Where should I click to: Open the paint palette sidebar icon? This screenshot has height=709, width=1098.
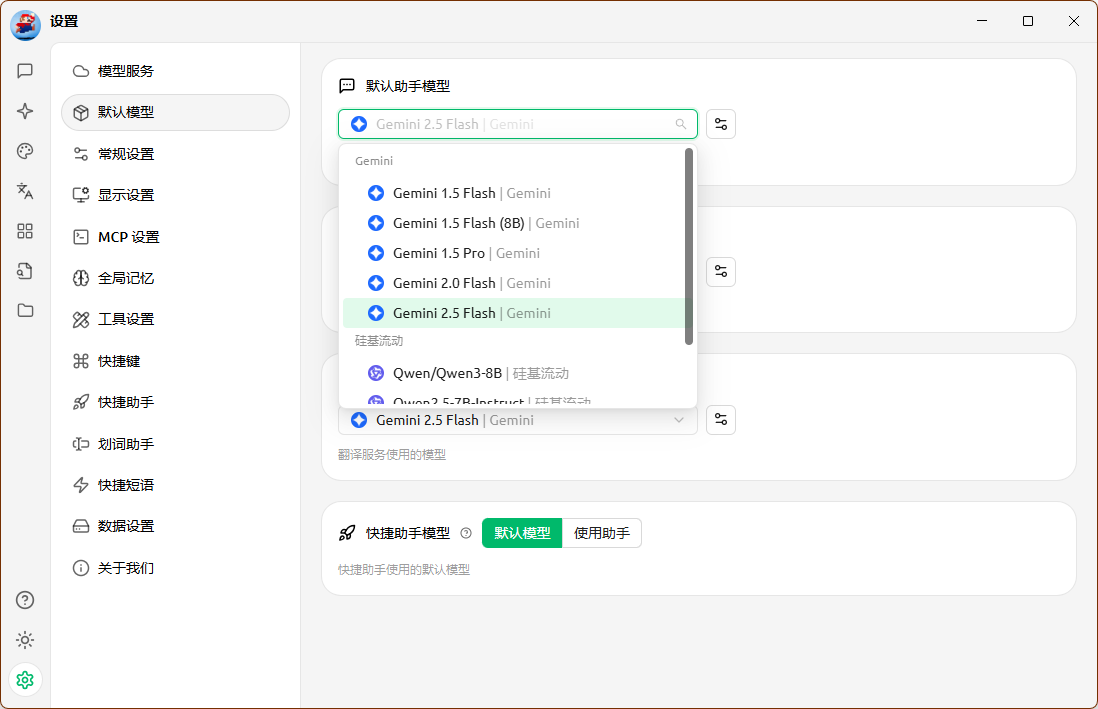25,151
